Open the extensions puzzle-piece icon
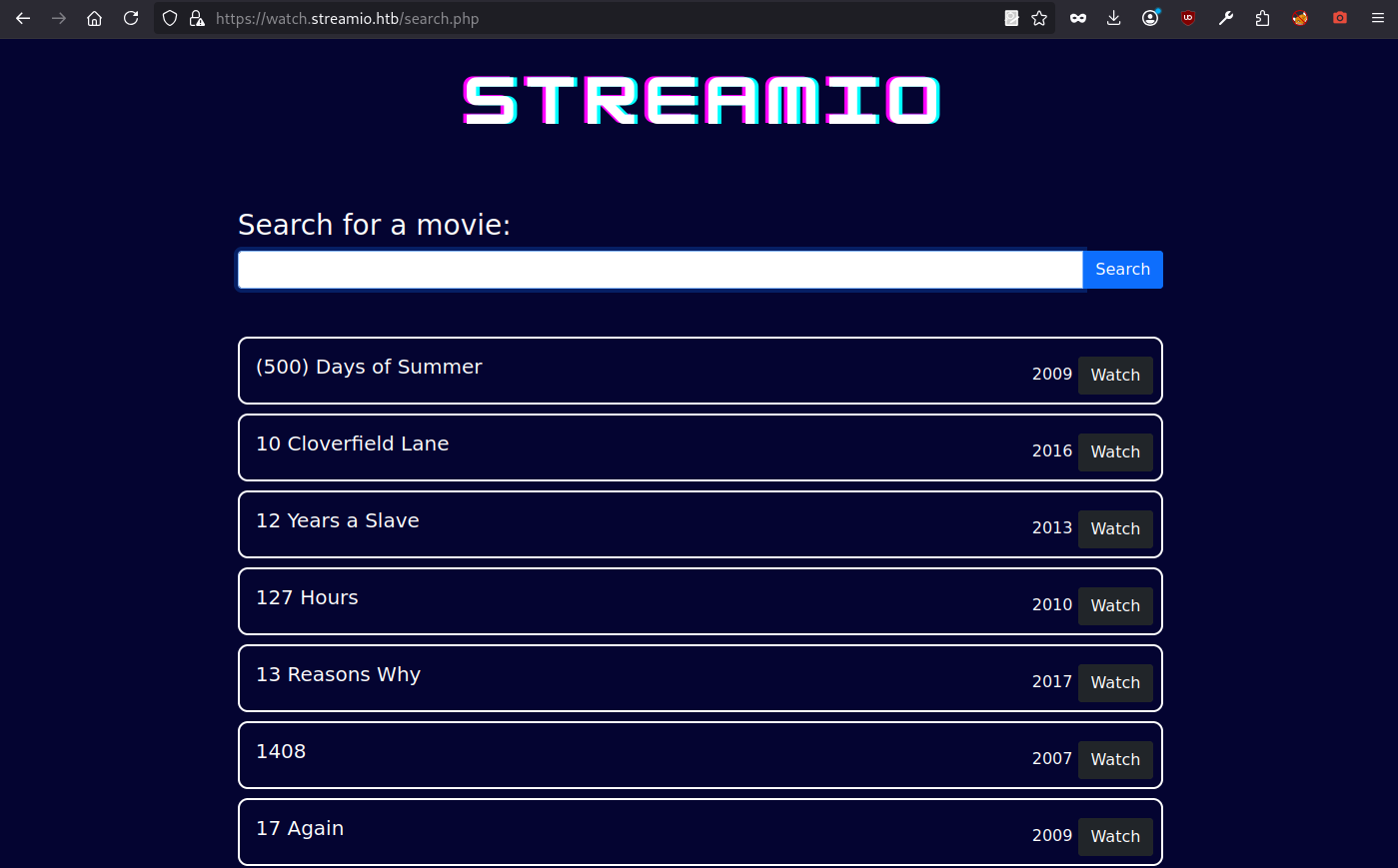1398x868 pixels. (1263, 18)
